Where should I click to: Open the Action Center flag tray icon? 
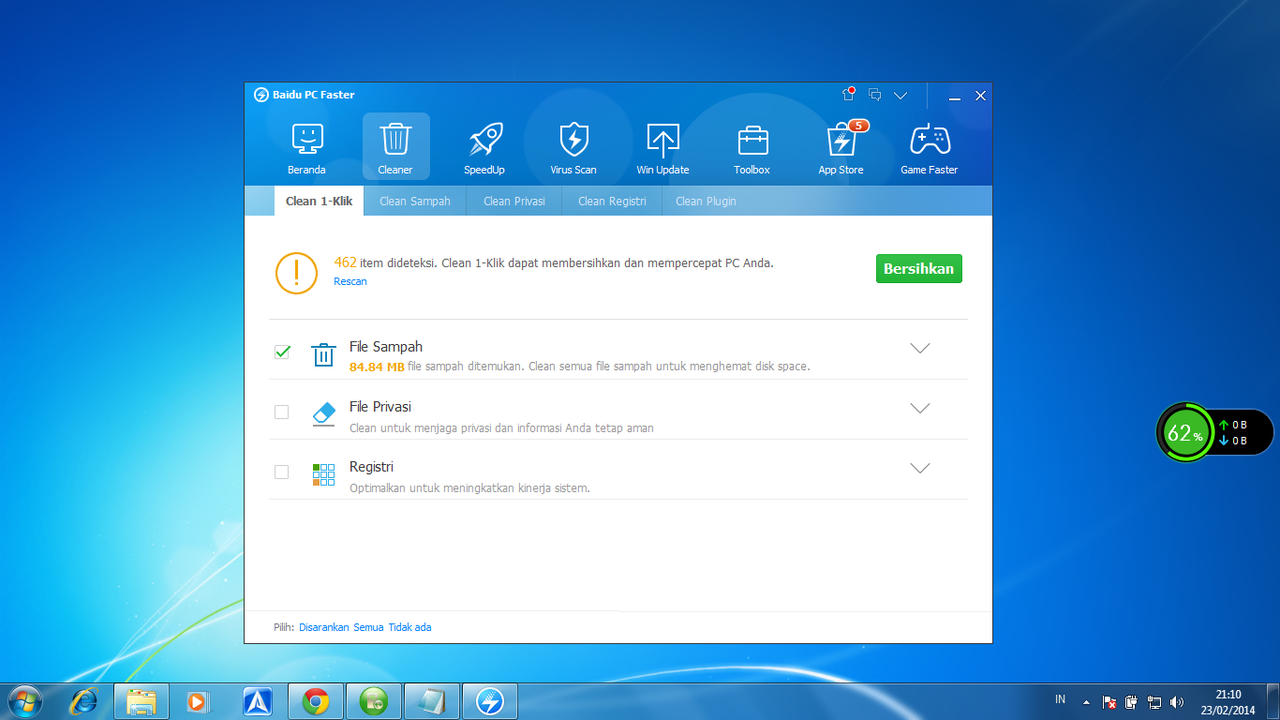click(x=1109, y=702)
